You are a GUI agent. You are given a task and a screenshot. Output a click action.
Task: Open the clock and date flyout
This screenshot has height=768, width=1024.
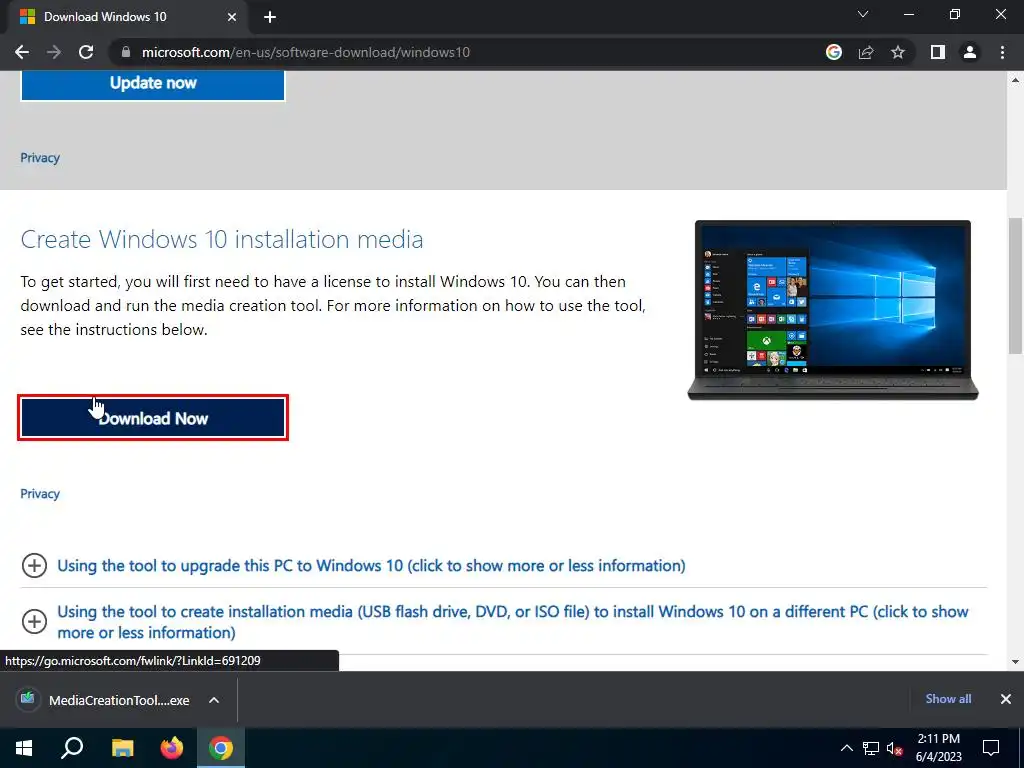[938, 748]
